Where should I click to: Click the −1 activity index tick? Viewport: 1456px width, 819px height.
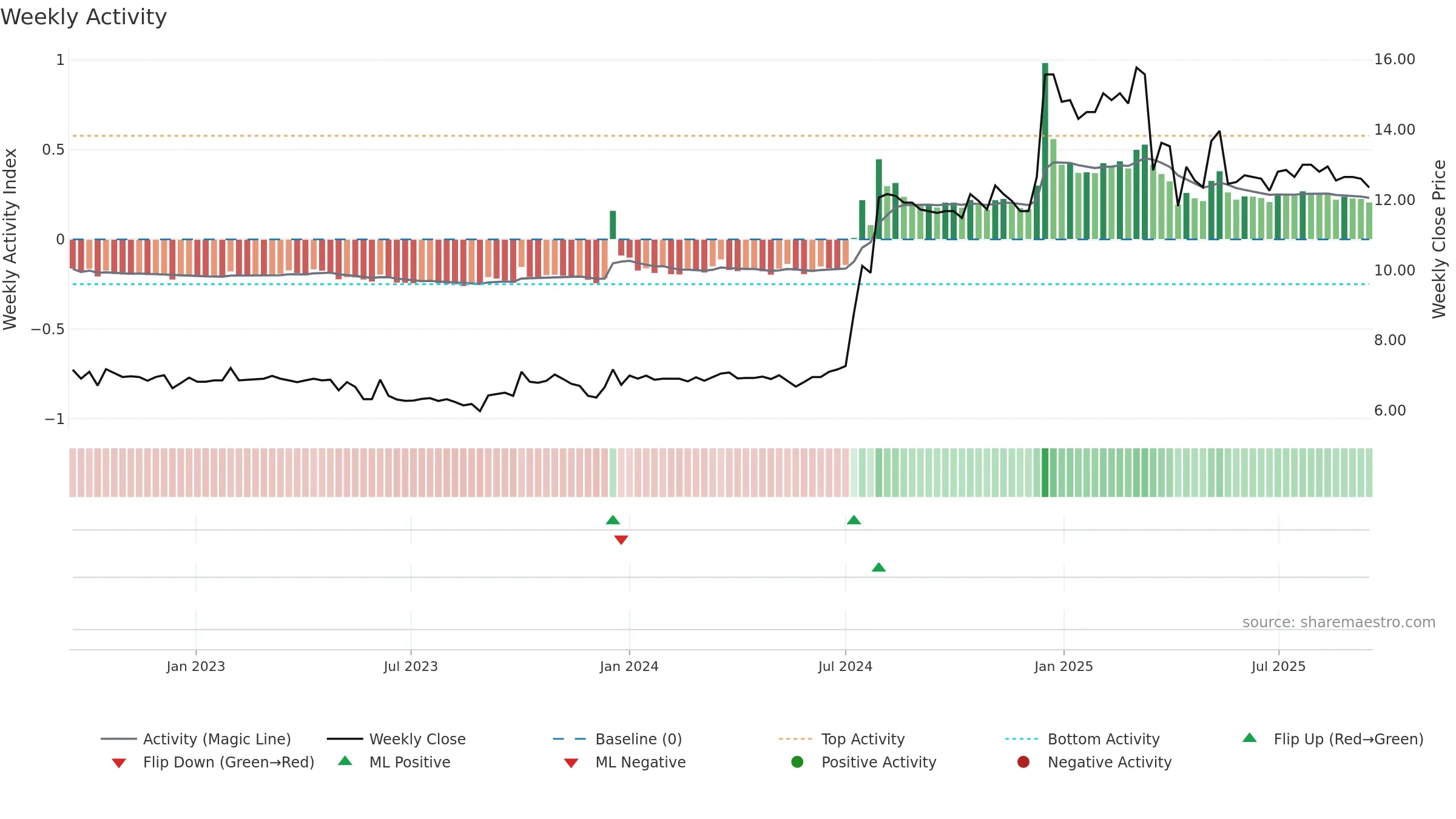tap(55, 419)
